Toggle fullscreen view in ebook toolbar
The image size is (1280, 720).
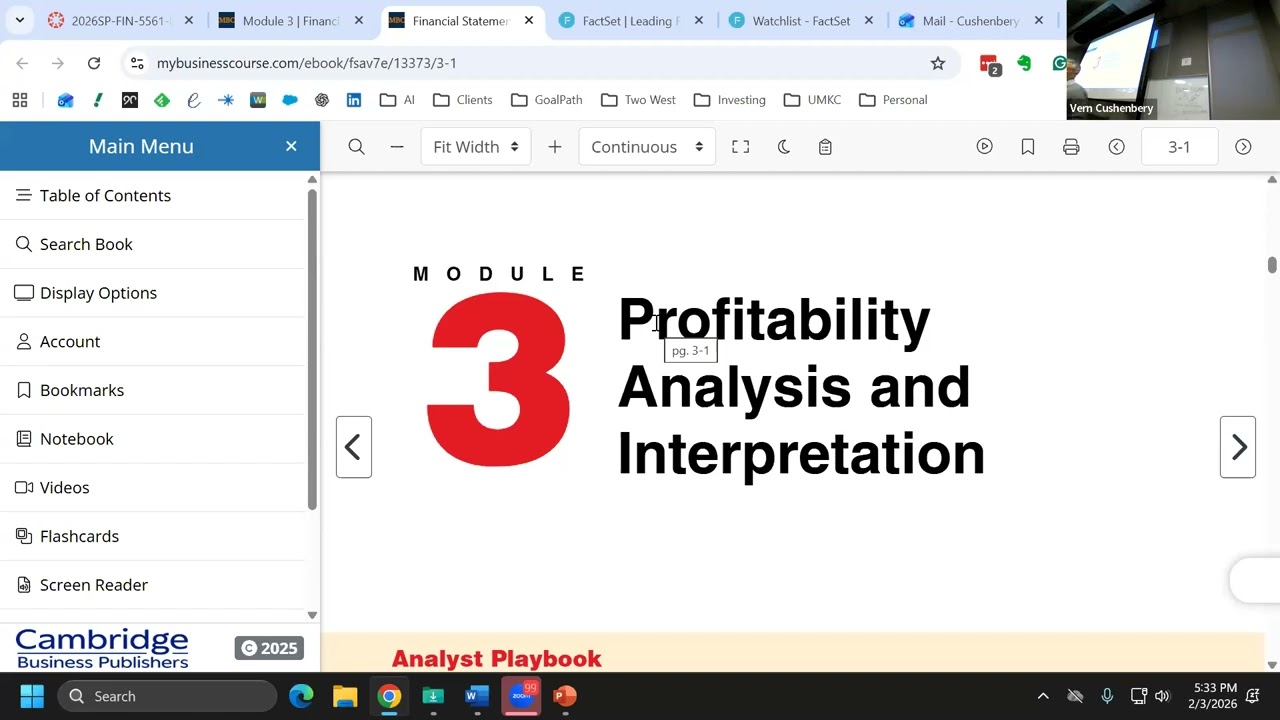[740, 147]
